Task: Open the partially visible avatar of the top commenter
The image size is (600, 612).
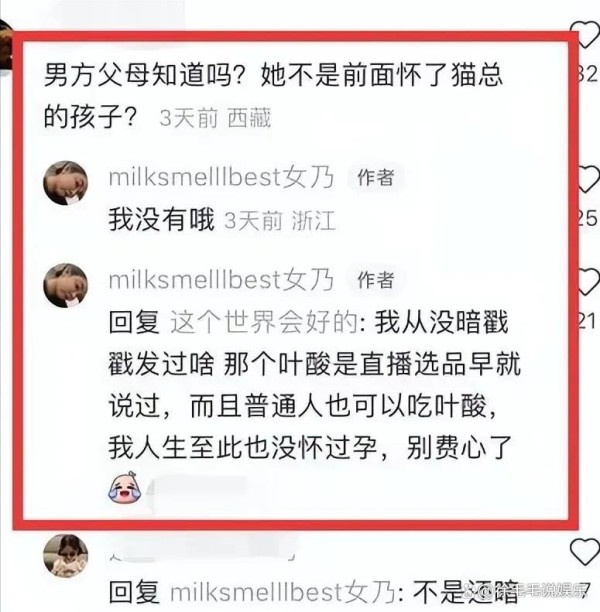Action: (x=6, y=45)
